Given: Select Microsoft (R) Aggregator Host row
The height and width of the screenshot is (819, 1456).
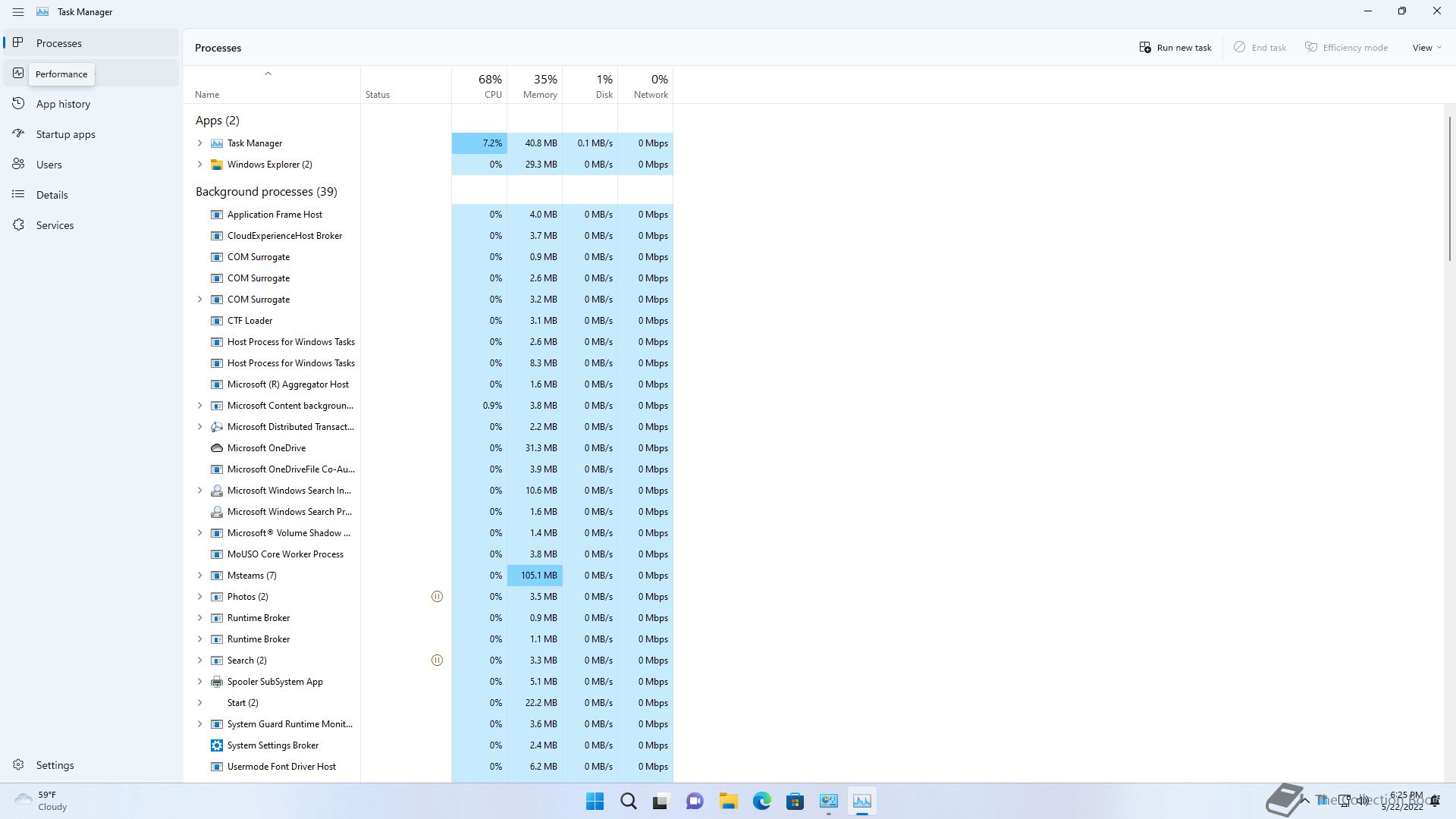Looking at the screenshot, I should [428, 384].
